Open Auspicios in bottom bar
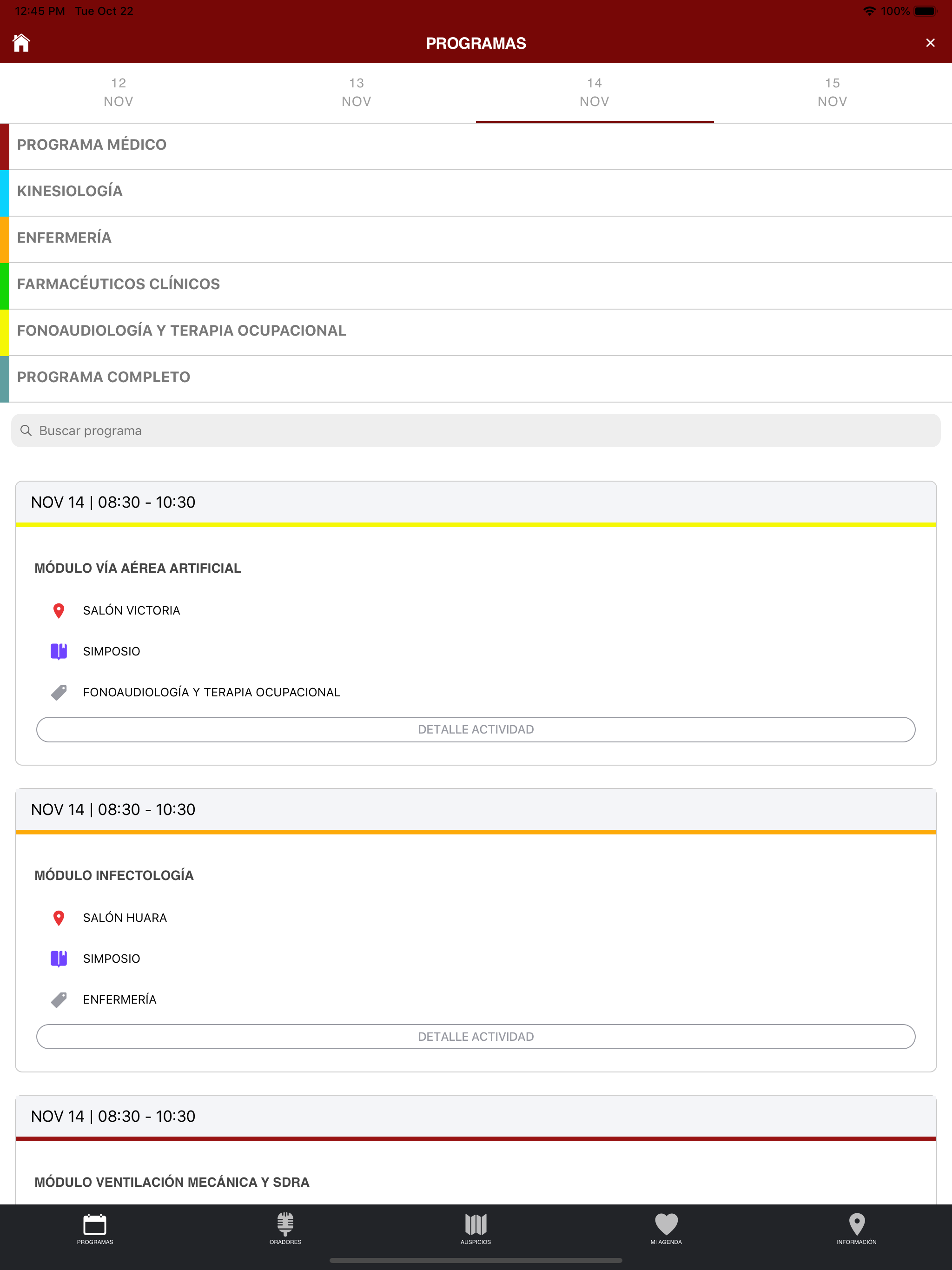952x1270 pixels. (x=476, y=1229)
